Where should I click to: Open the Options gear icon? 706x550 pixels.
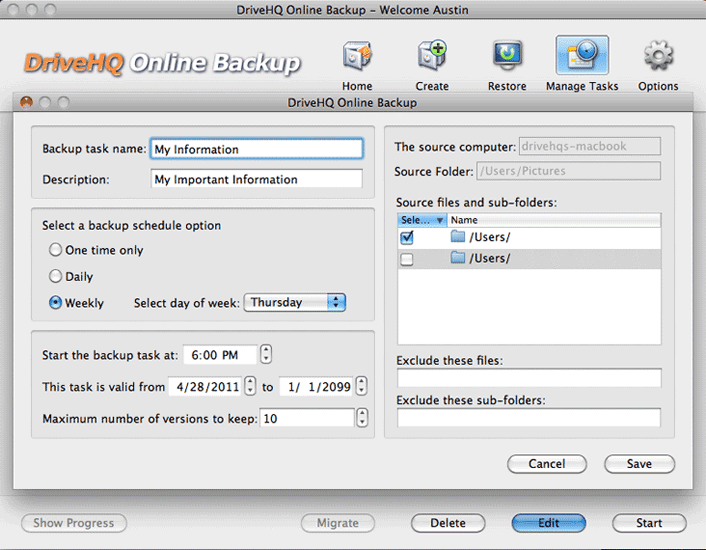pyautogui.click(x=658, y=56)
